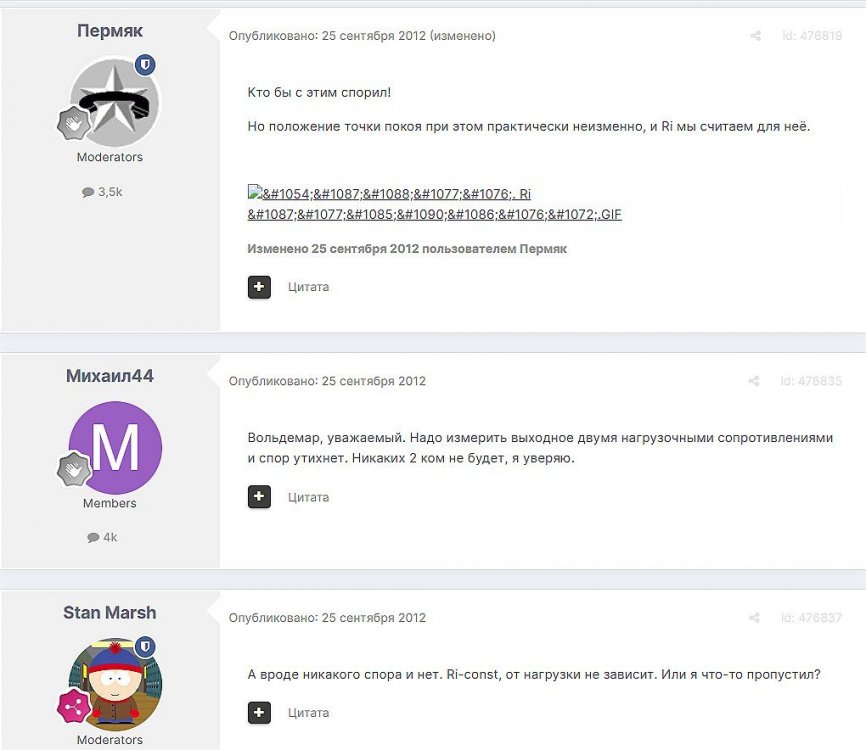Click Цитата to quote Михаил44's post
The width and height of the screenshot is (866, 750).
(308, 497)
